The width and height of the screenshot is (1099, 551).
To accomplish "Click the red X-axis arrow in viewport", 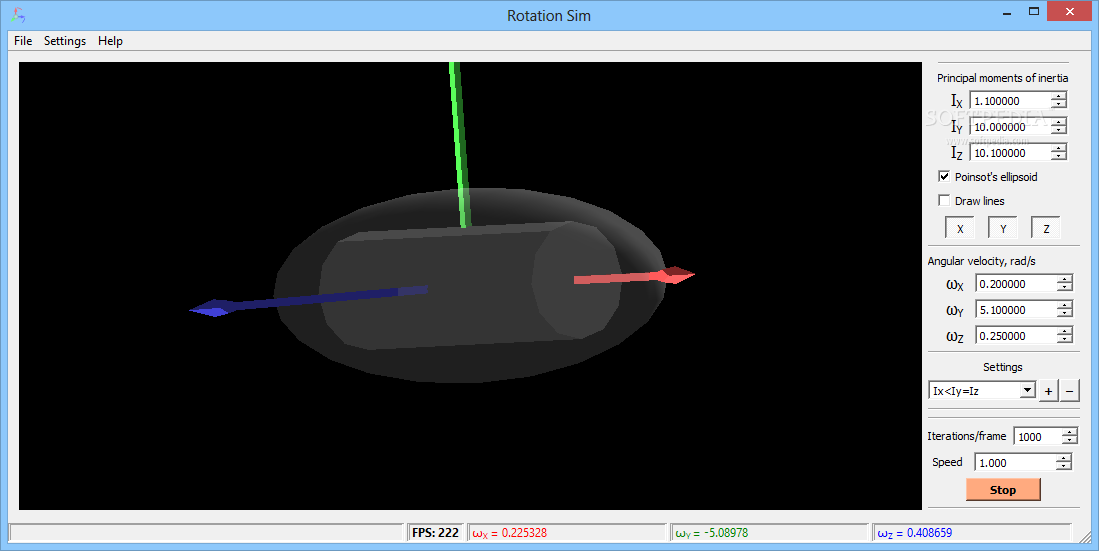I will pyautogui.click(x=634, y=277).
